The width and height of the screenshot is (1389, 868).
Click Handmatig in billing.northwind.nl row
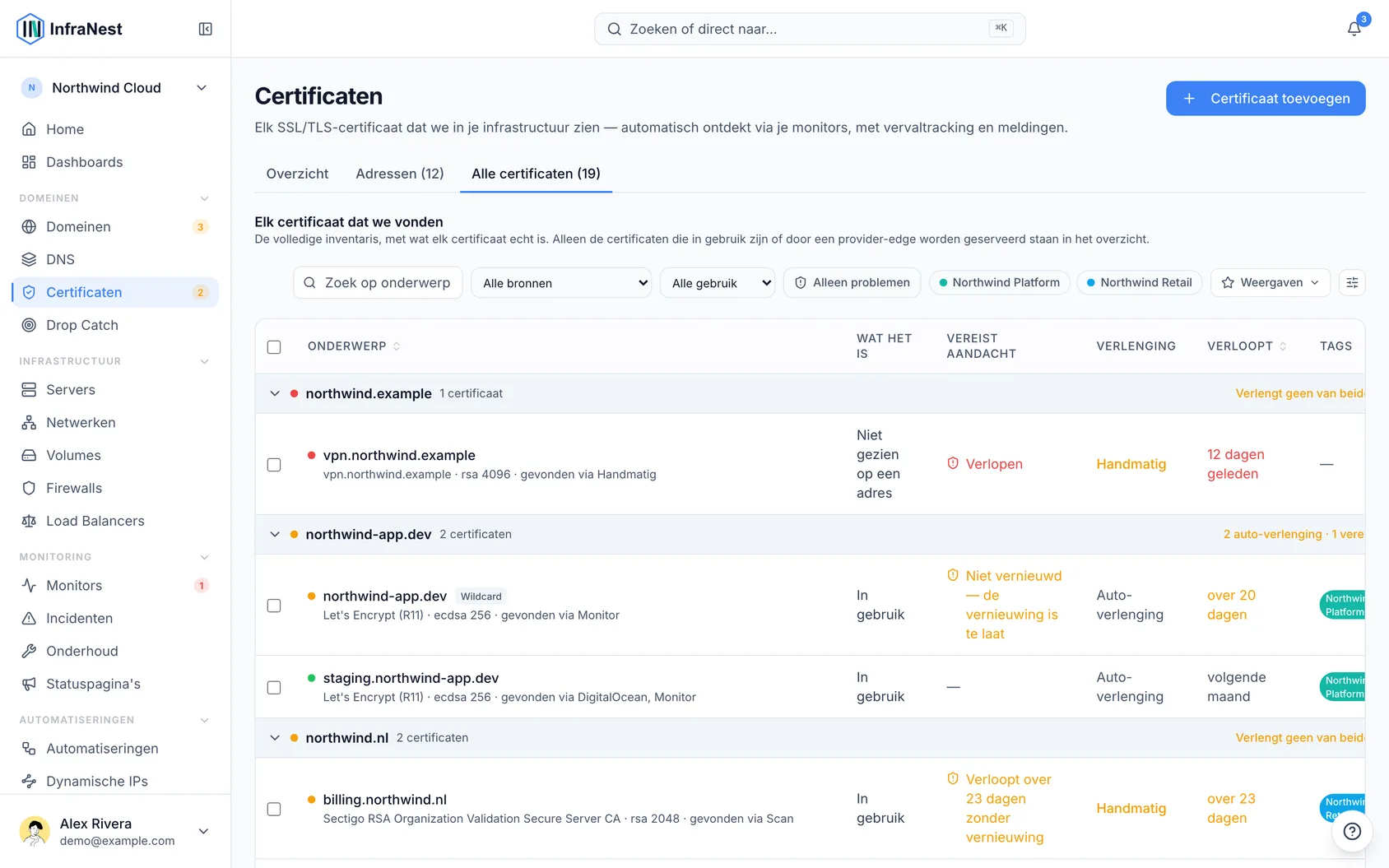[x=1131, y=809]
